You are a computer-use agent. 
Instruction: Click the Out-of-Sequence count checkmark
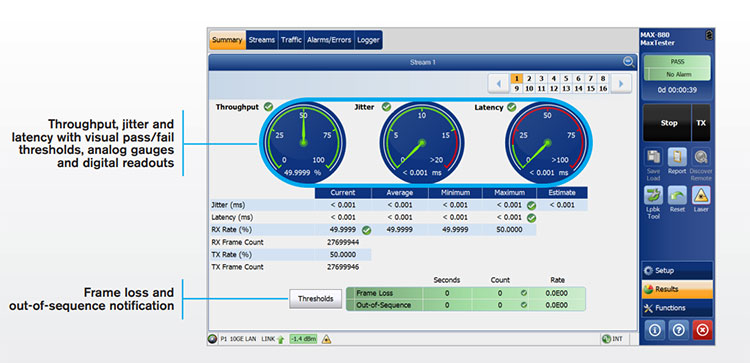click(x=524, y=305)
